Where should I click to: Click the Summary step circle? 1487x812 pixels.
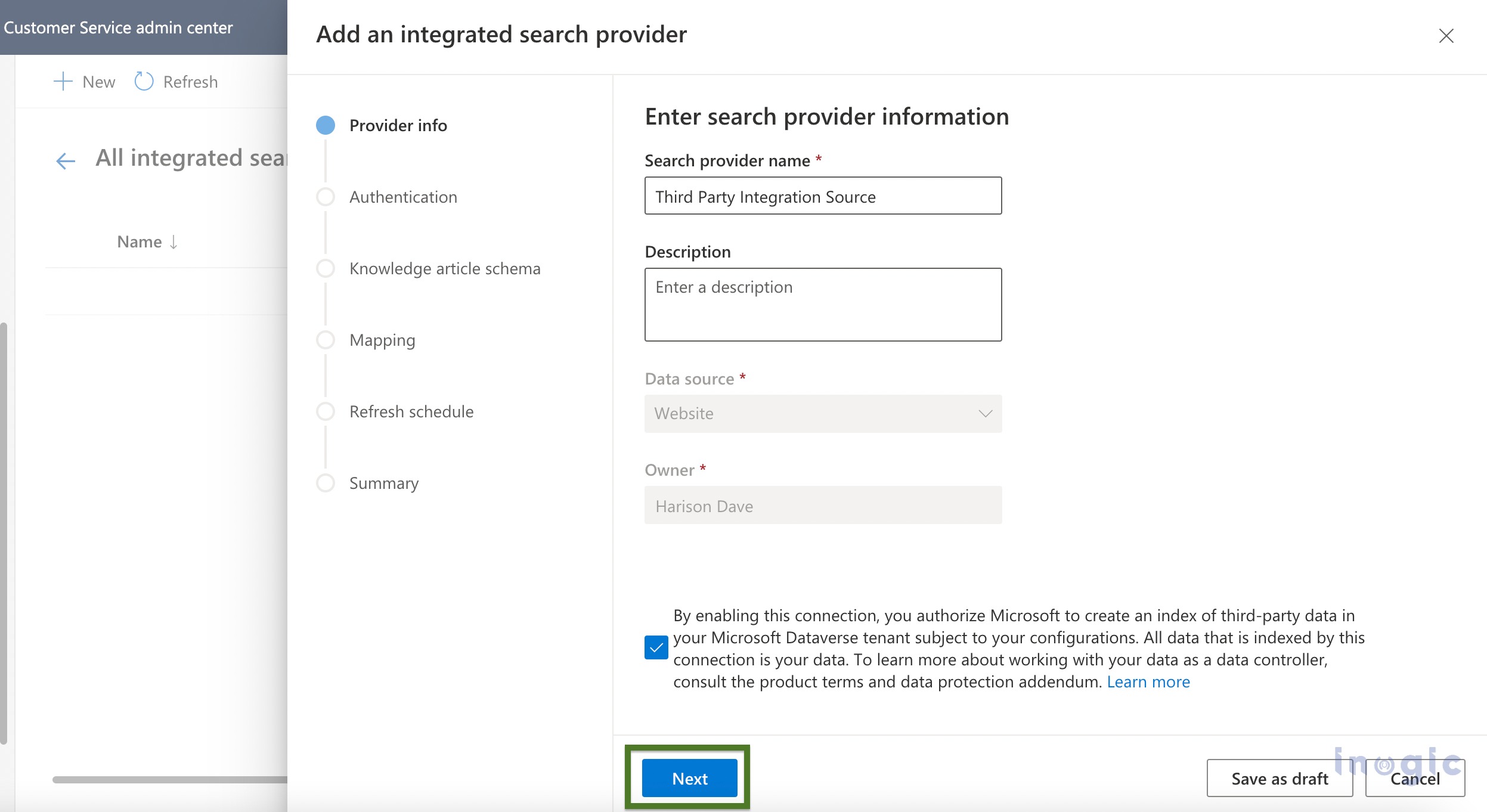(x=326, y=483)
